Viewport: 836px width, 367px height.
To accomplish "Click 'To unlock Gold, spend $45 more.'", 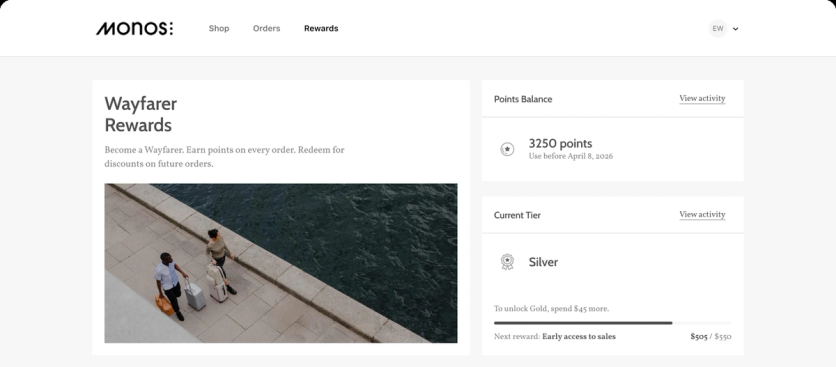I will click(x=551, y=309).
